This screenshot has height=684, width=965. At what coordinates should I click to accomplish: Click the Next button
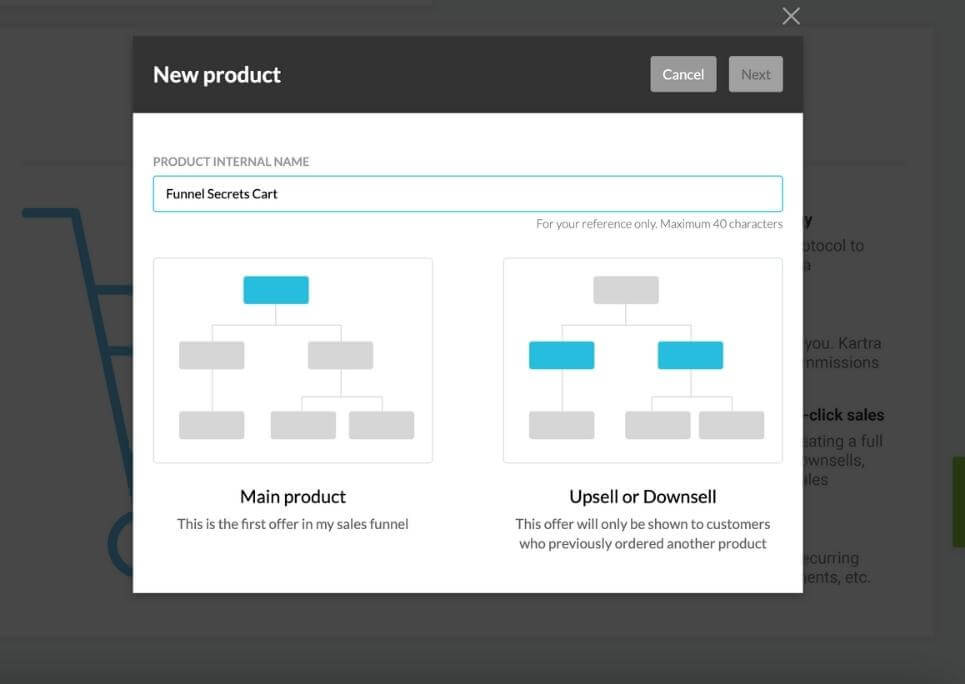pyautogui.click(x=755, y=74)
